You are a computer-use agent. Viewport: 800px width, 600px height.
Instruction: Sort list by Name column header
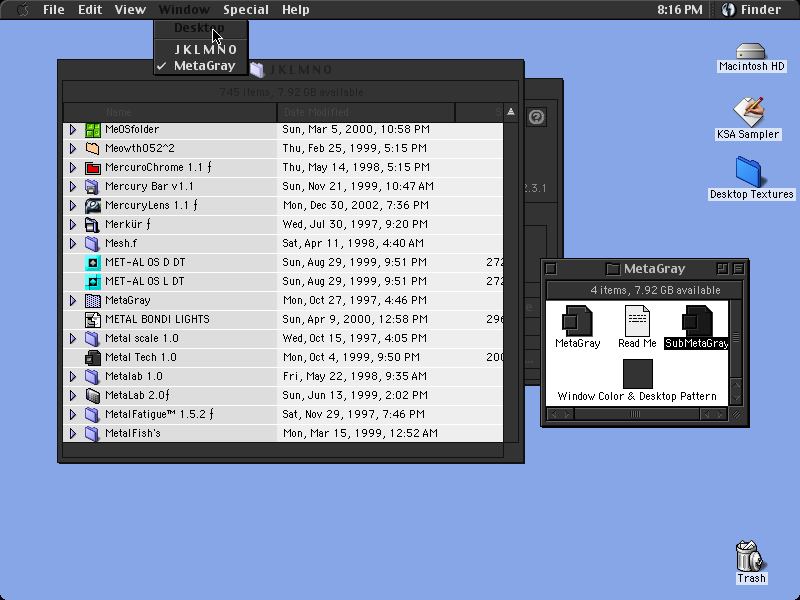[170, 112]
